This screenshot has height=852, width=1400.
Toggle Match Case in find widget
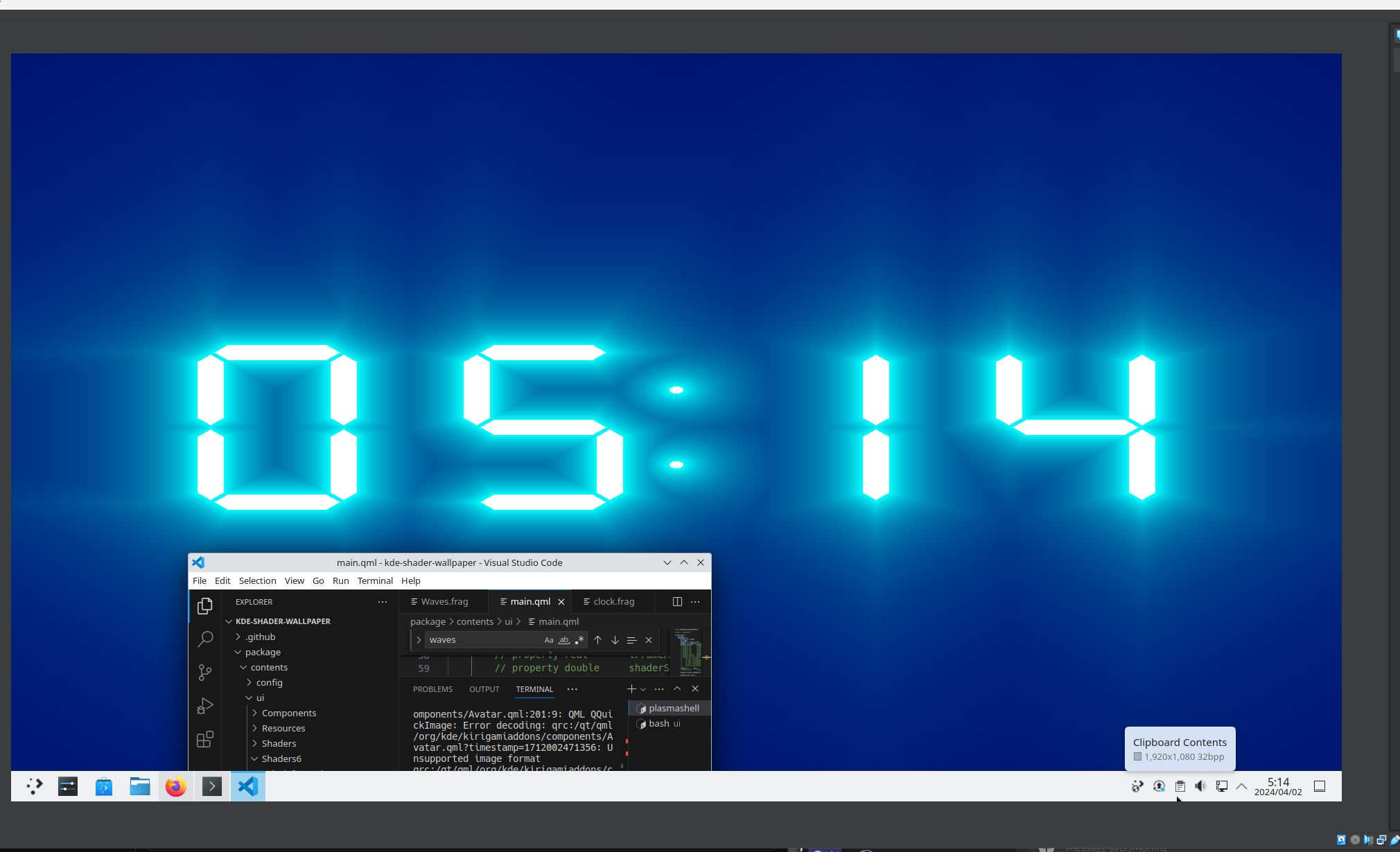pos(549,640)
